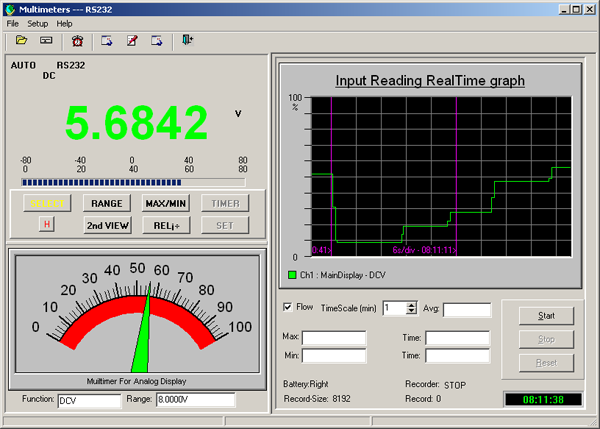Click the Min value field
The height and width of the screenshot is (429, 600).
[x=334, y=356]
